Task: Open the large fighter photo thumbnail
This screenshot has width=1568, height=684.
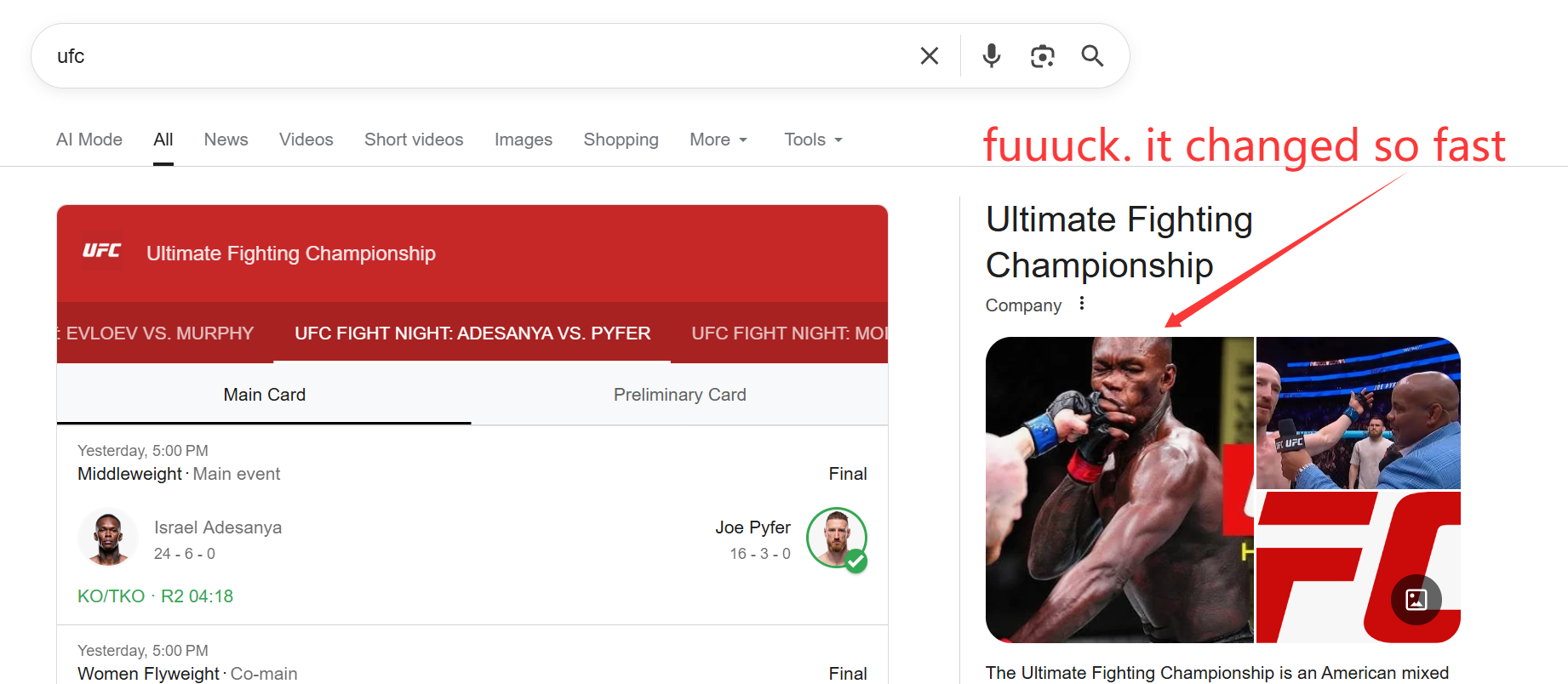Action: click(x=1119, y=489)
